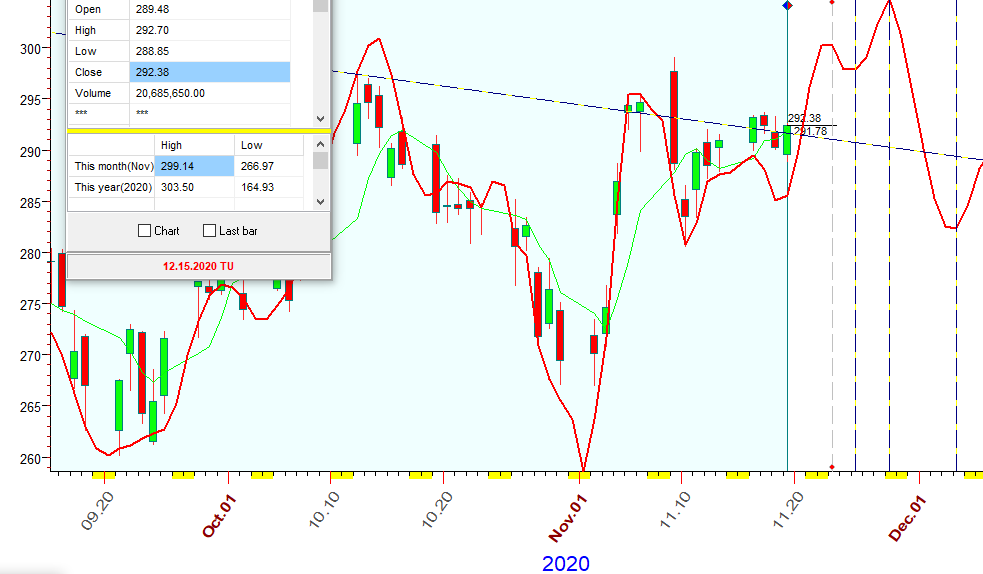Select the High value 292.70
The height and width of the screenshot is (574, 983).
209,30
